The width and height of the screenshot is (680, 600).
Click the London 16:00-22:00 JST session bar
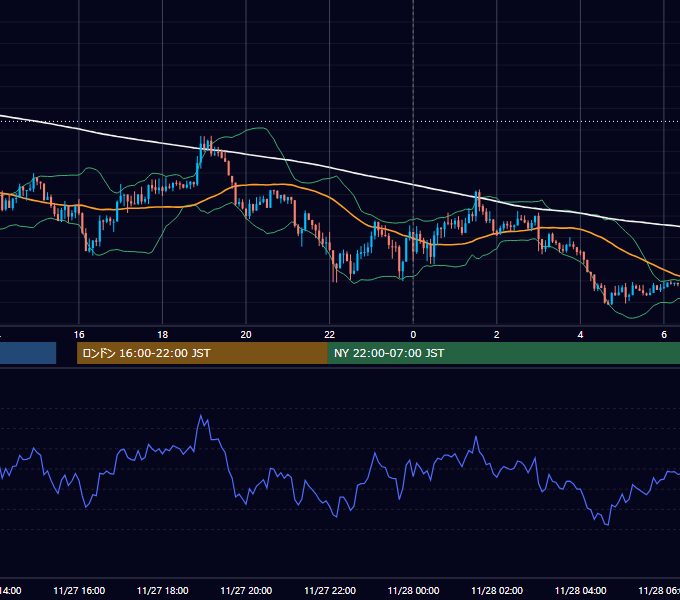pyautogui.click(x=202, y=353)
